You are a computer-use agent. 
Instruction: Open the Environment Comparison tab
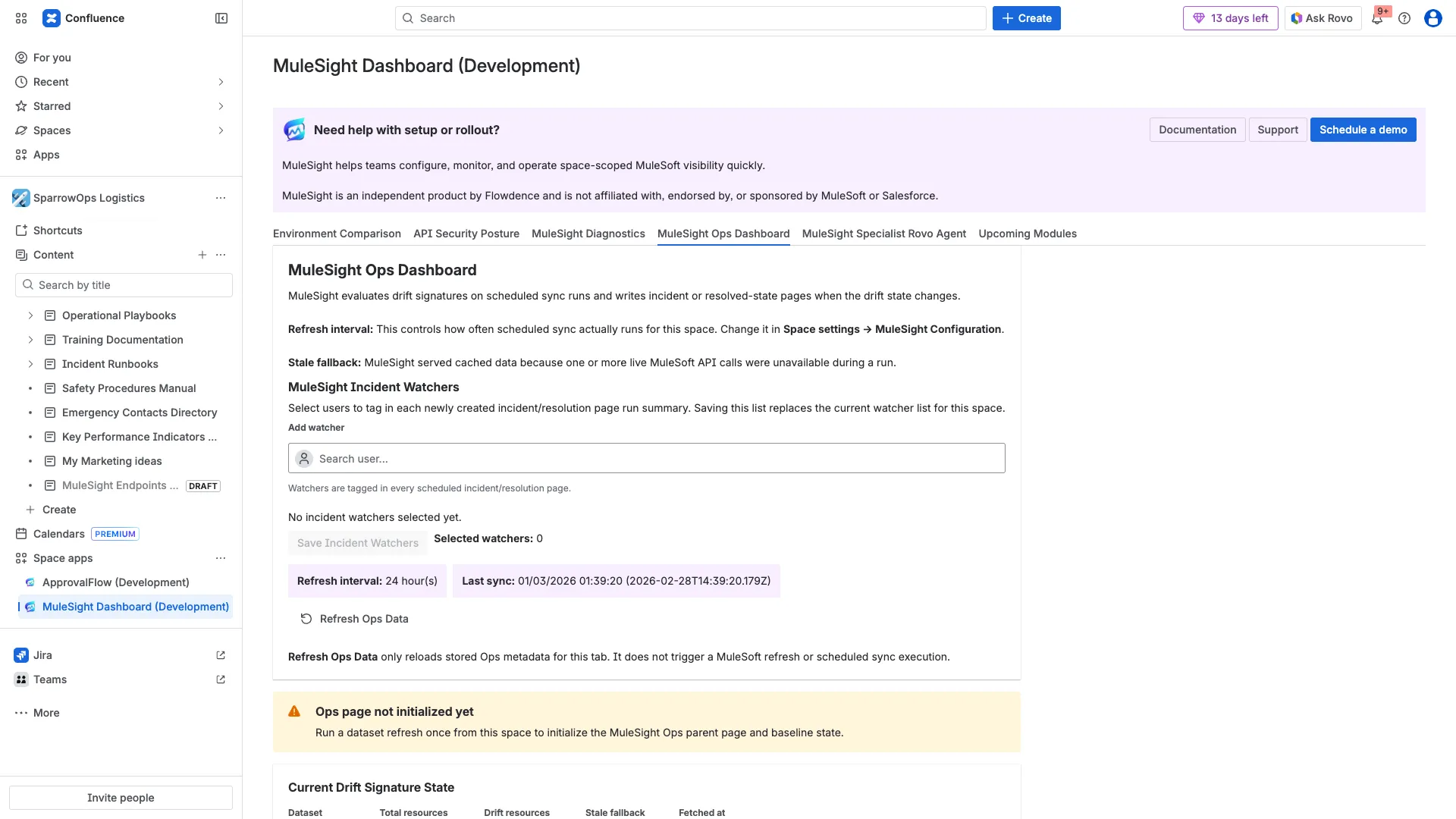click(337, 234)
